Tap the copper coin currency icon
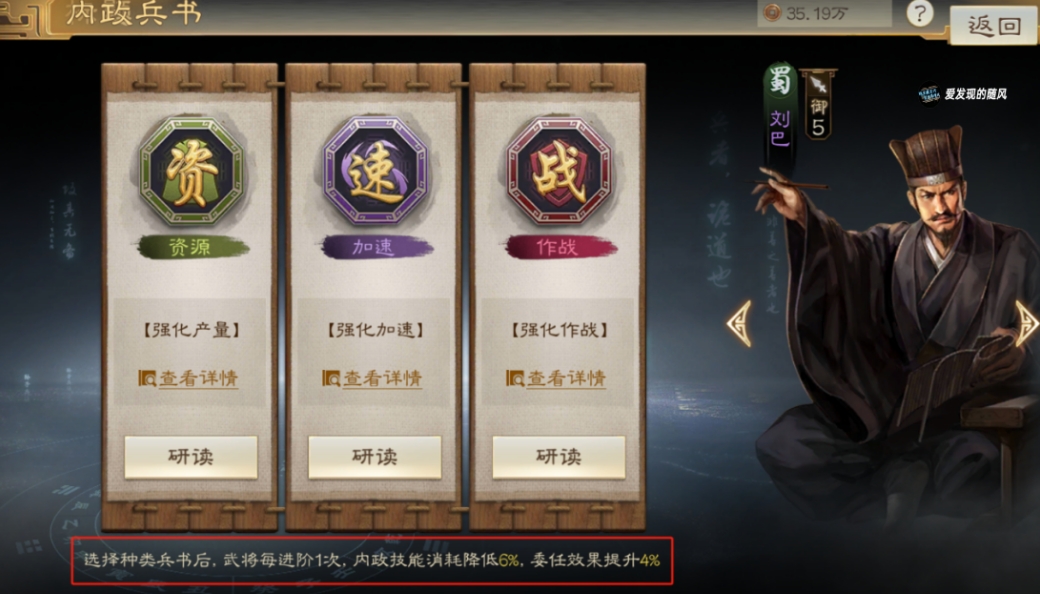 coord(772,13)
